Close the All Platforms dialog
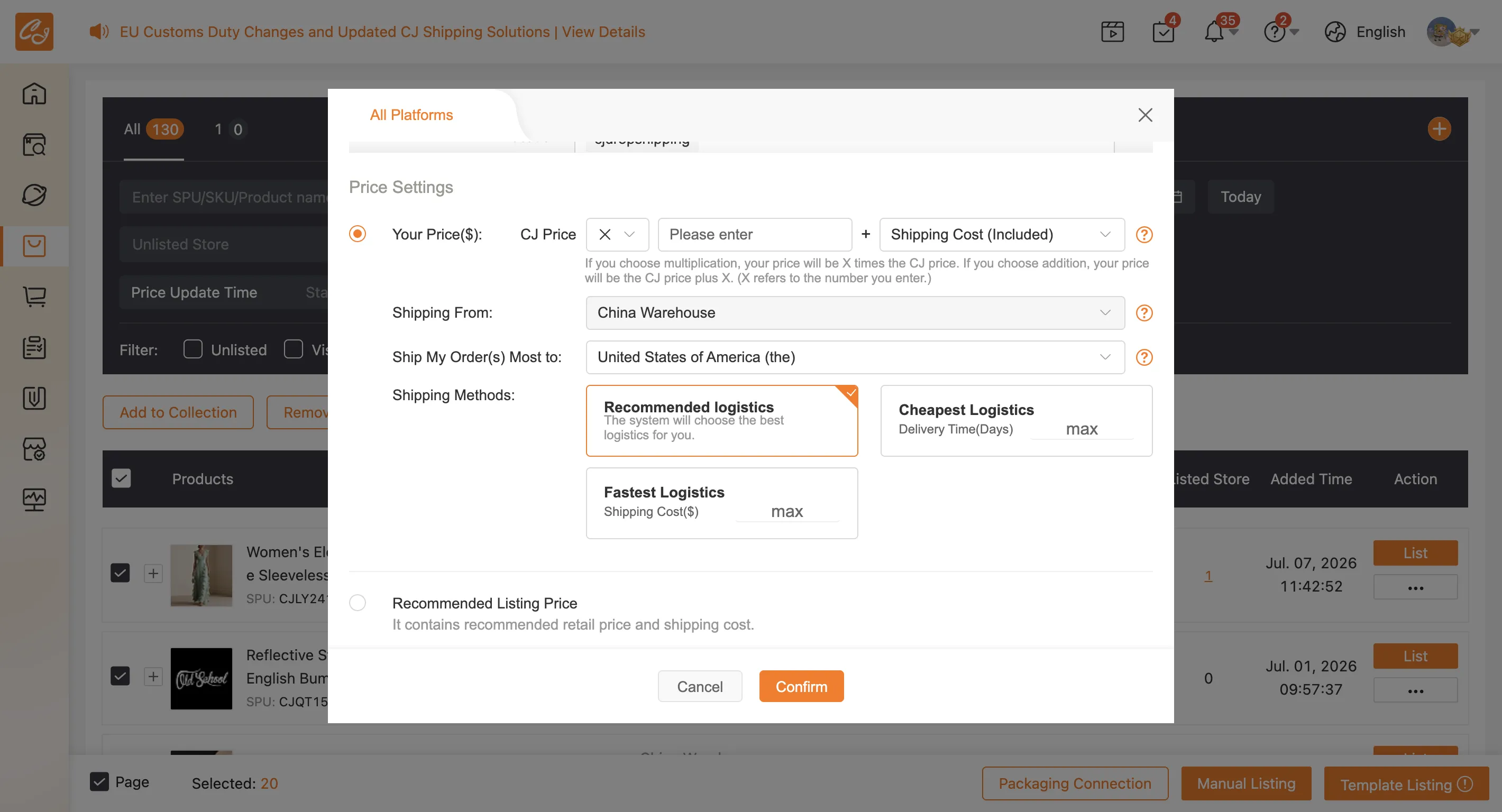 (1145, 115)
